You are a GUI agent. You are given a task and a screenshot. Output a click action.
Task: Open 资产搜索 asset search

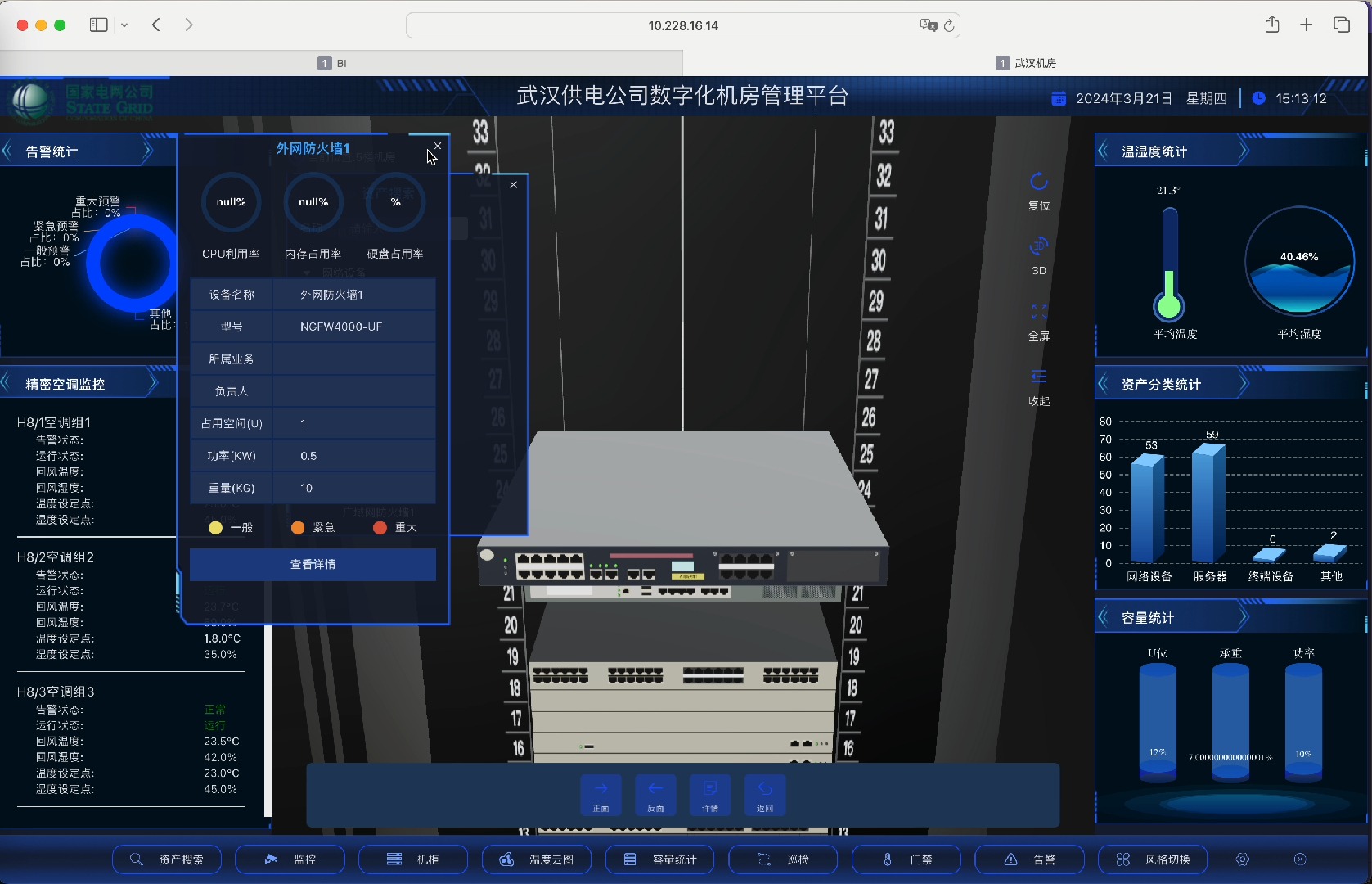pyautogui.click(x=167, y=859)
